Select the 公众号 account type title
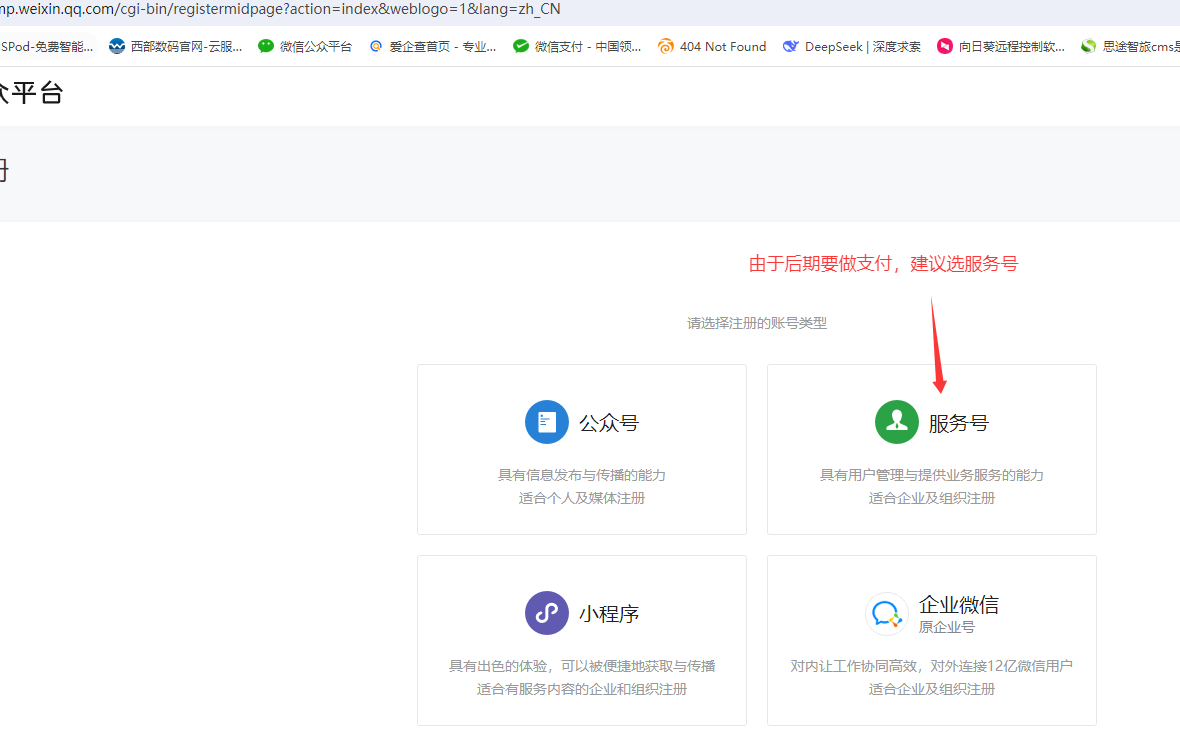Viewport: 1180px width, 752px height. coord(608,423)
